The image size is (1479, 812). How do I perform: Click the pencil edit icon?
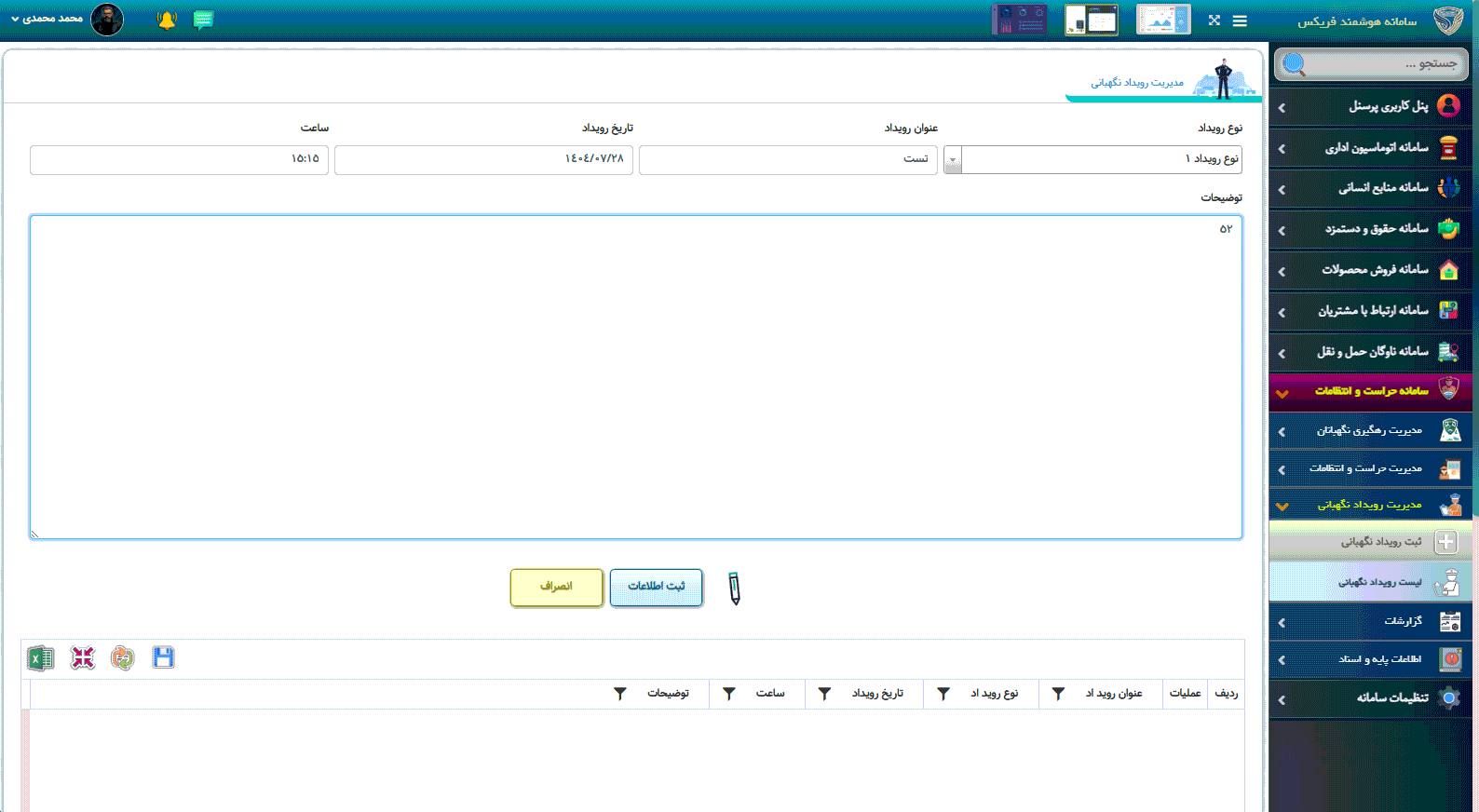pyautogui.click(x=734, y=589)
